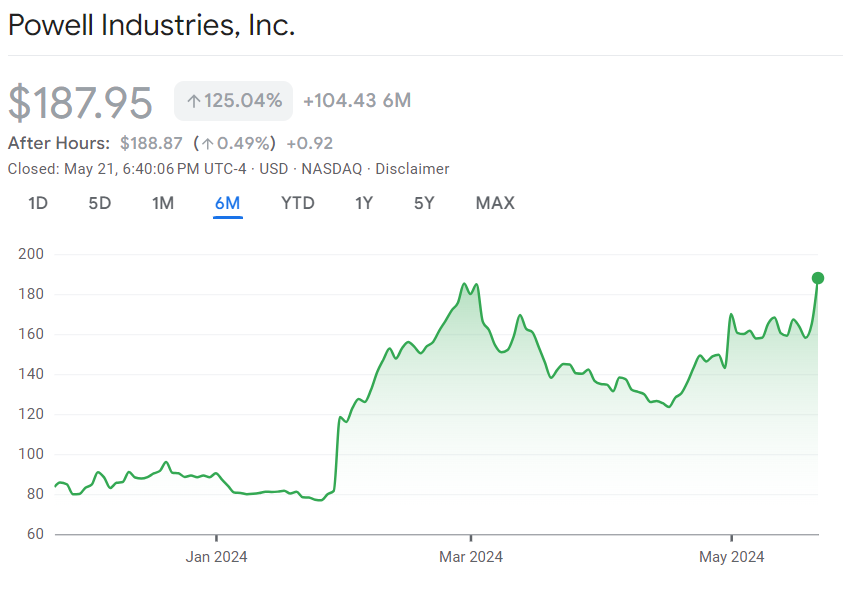
Task: Select the active 6M range tab
Action: (227, 203)
